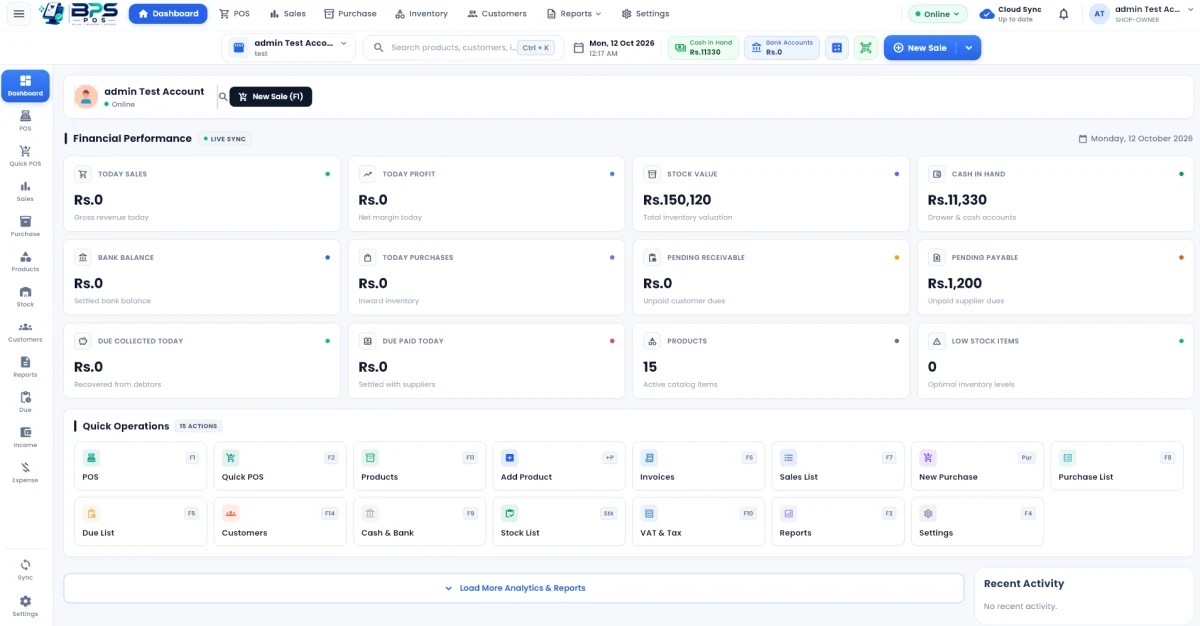Screen dimensions: 1200x626
Task: Open the Reports menu dropdown in top nav
Action: pyautogui.click(x=574, y=14)
